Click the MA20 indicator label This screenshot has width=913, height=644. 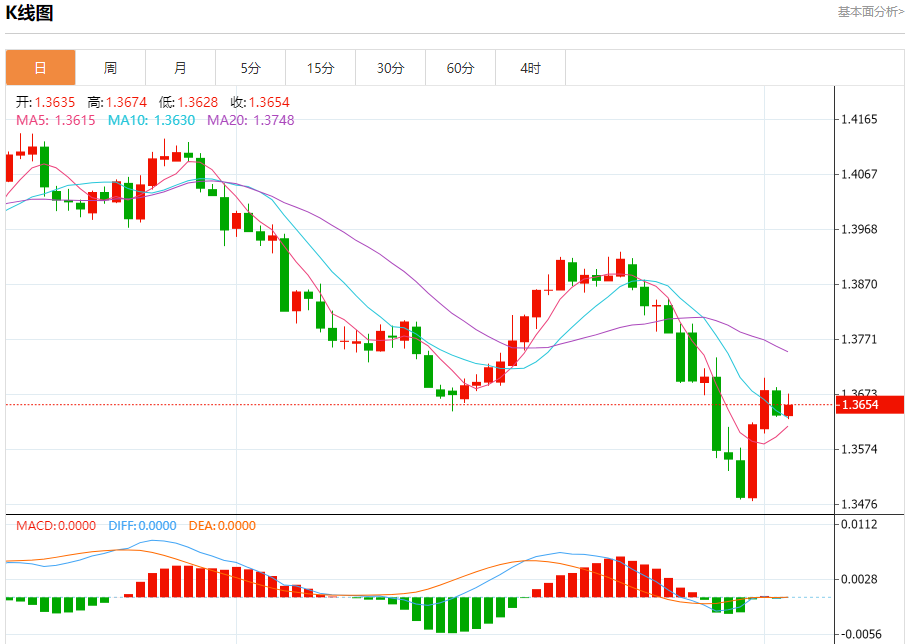coord(250,120)
